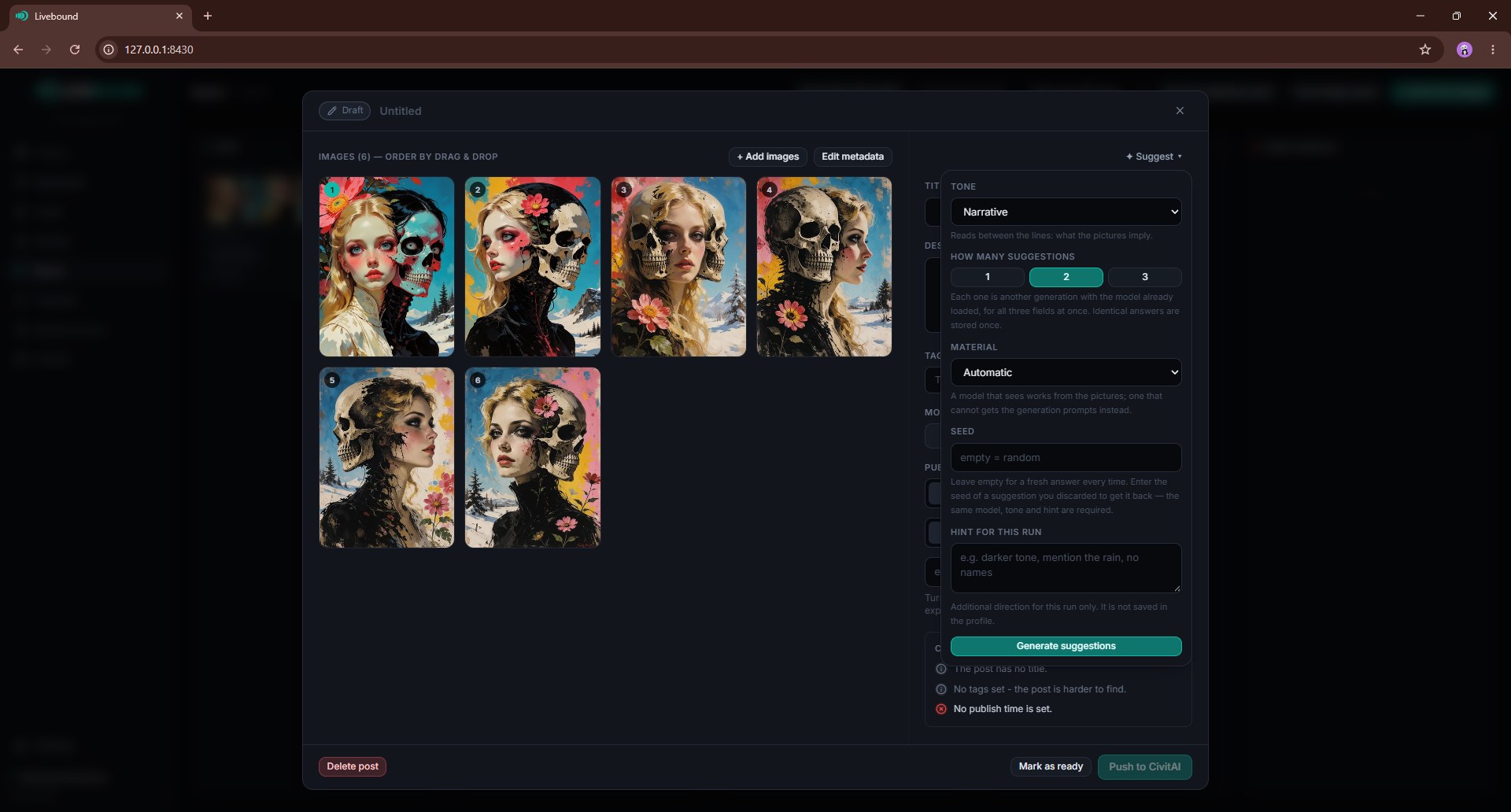
Task: Click the address bar URL
Action: pyautogui.click(x=159, y=50)
